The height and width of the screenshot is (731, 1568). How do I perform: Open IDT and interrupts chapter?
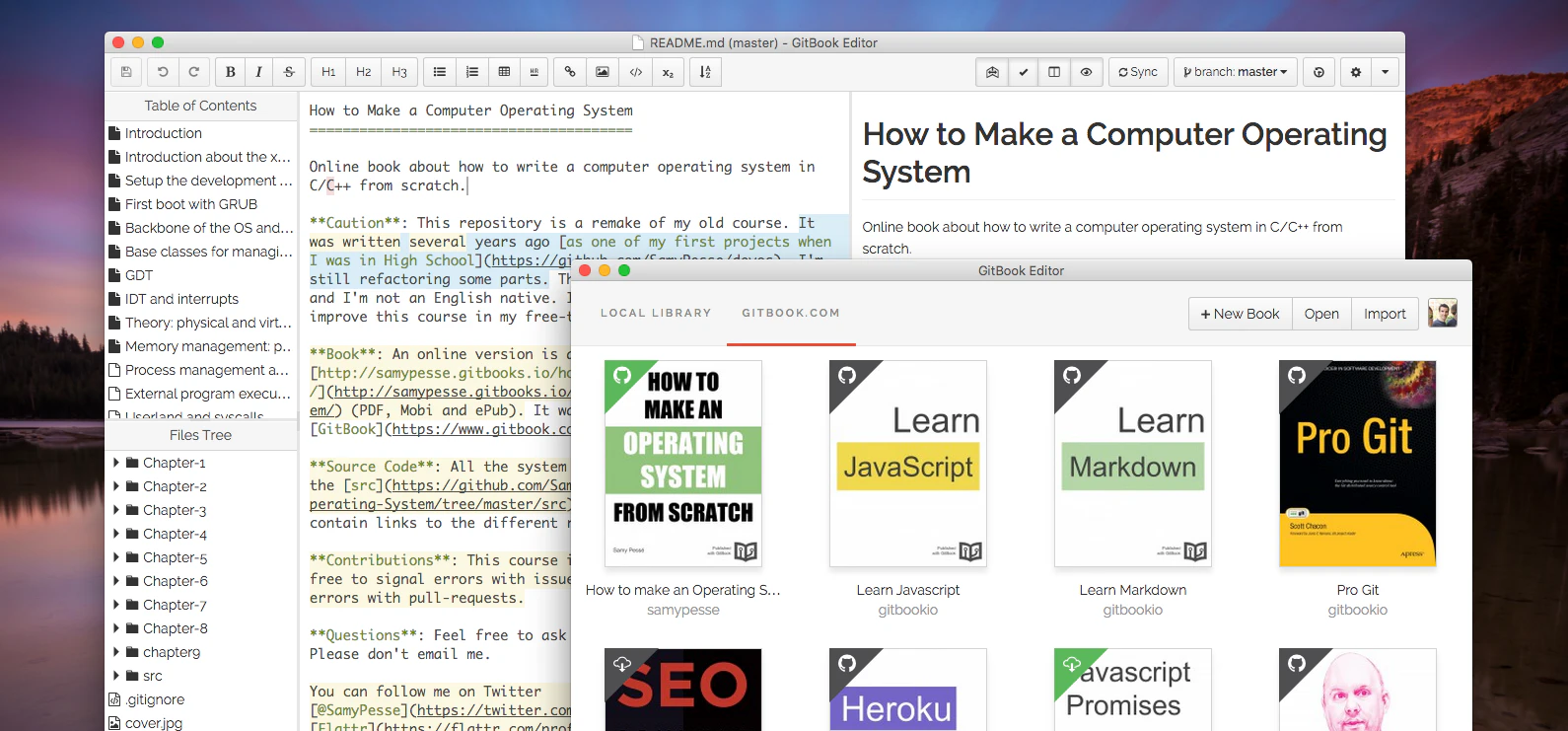point(201,299)
